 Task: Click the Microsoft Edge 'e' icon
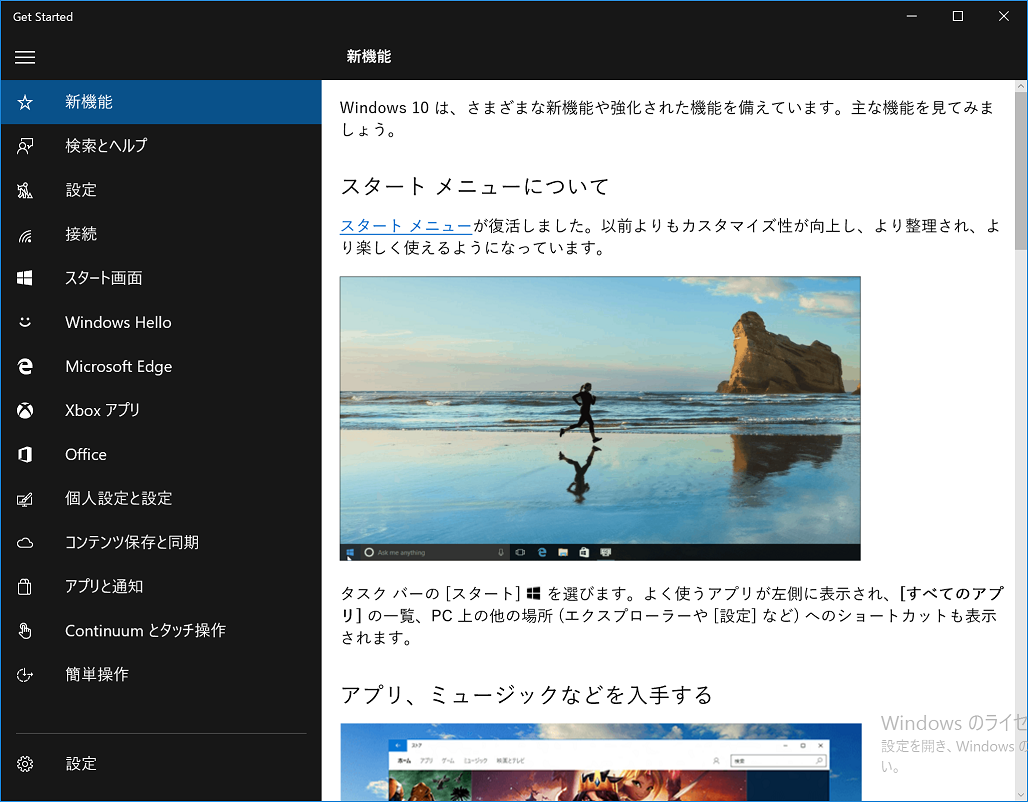pos(25,367)
